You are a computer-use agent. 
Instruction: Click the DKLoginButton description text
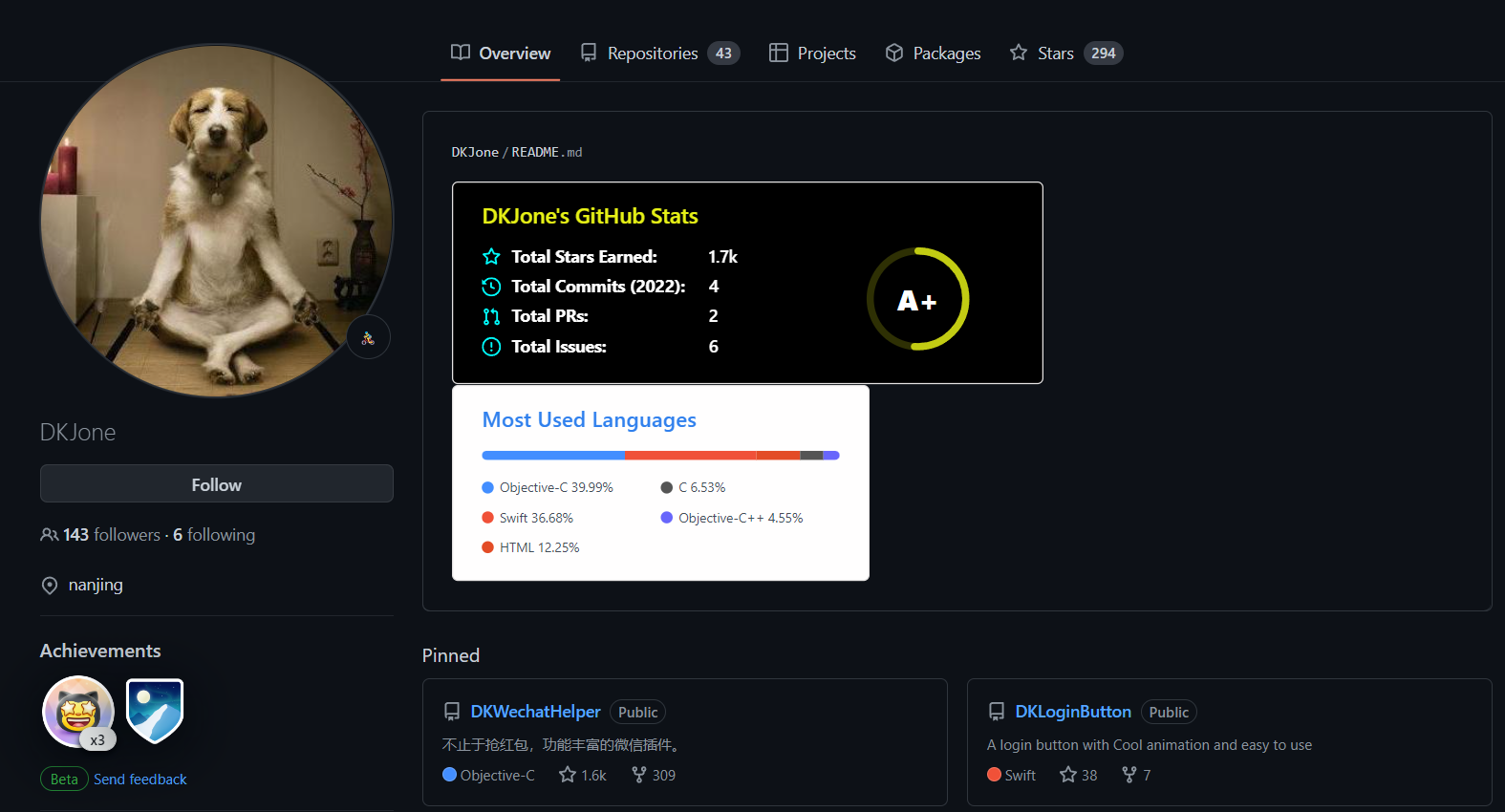click(1150, 745)
